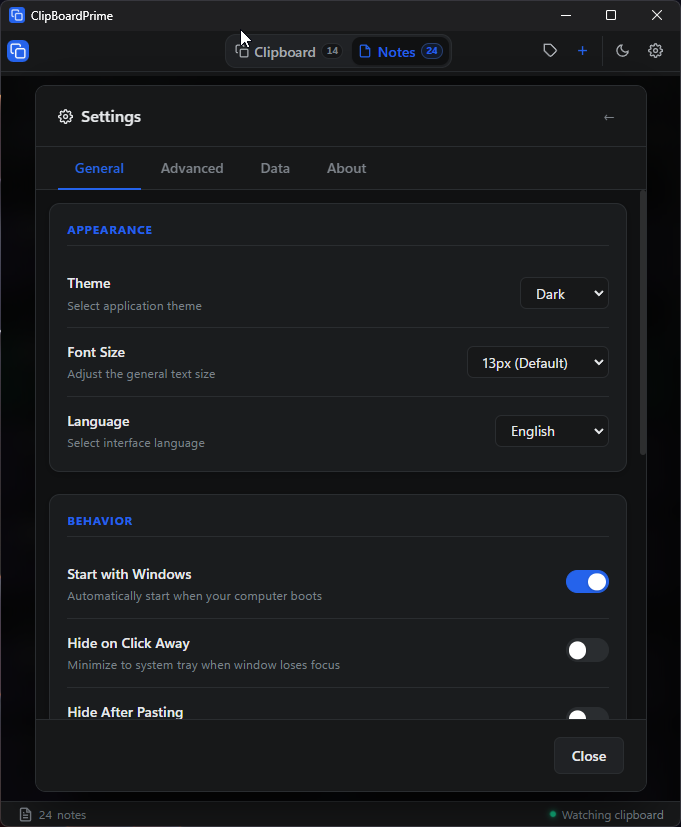Enable the Hide After Pasting toggle

coord(587,714)
